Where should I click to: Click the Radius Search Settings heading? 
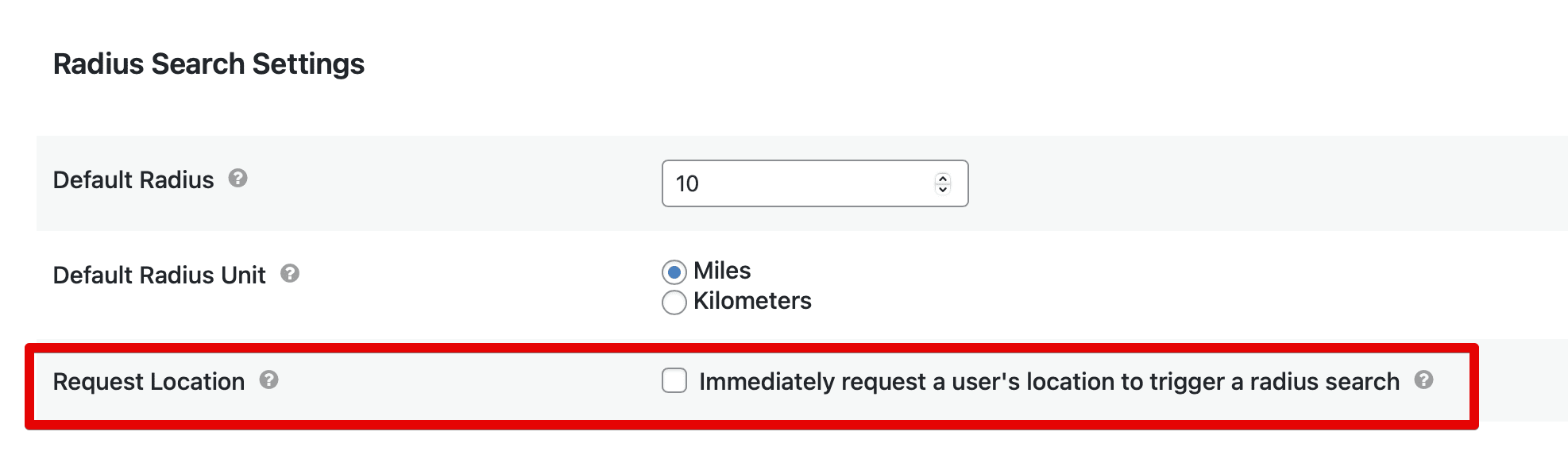pos(208,64)
